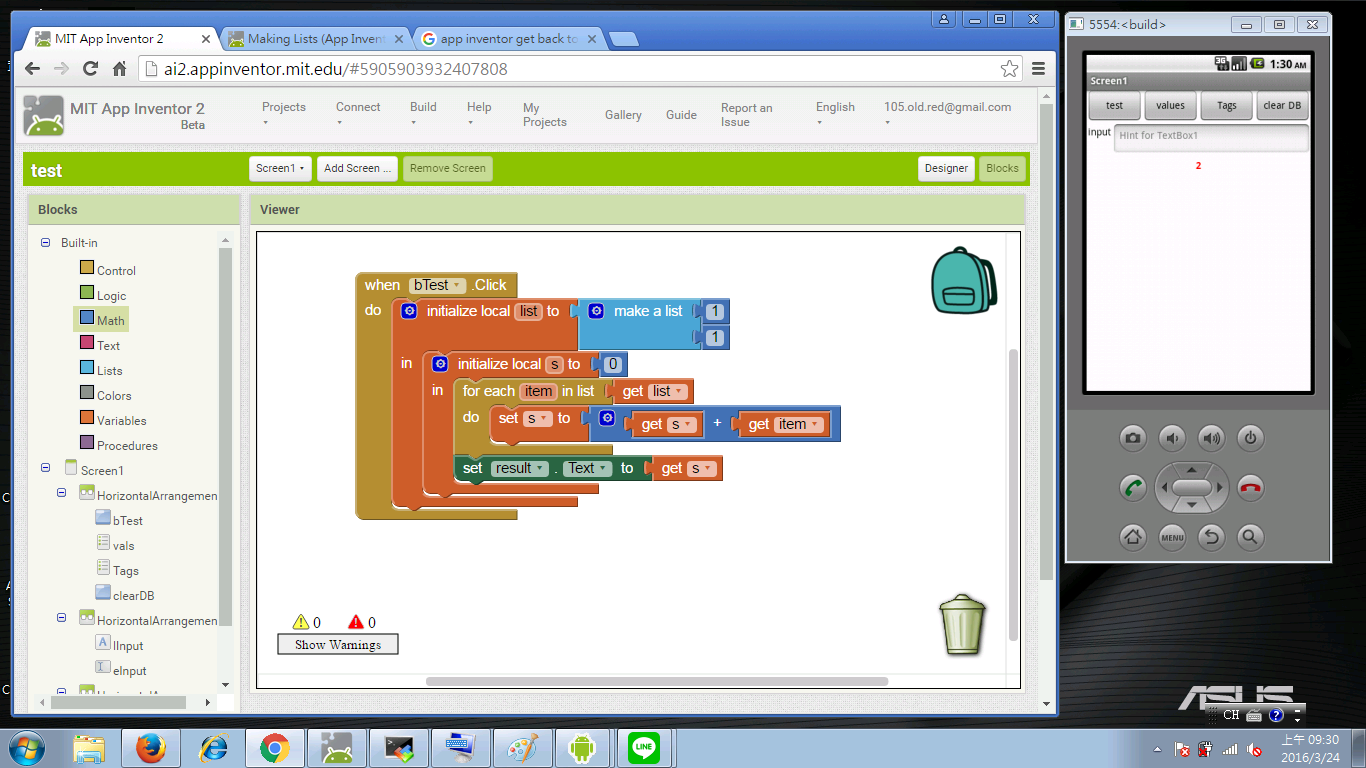Click the Hint for TextBox1 input field
Viewport: 1366px width, 768px height.
click(1210, 136)
